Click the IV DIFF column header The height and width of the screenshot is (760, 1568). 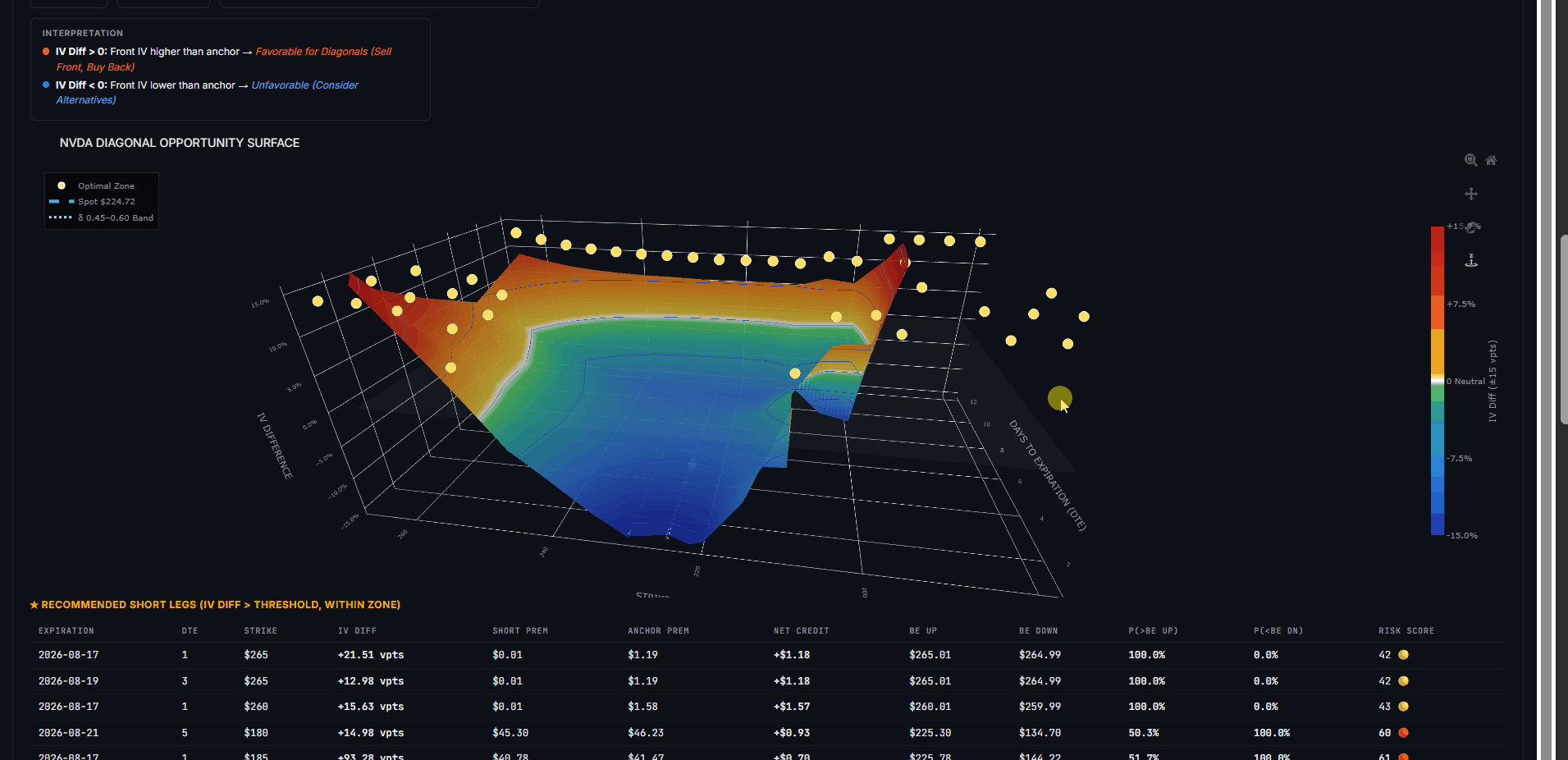[357, 631]
